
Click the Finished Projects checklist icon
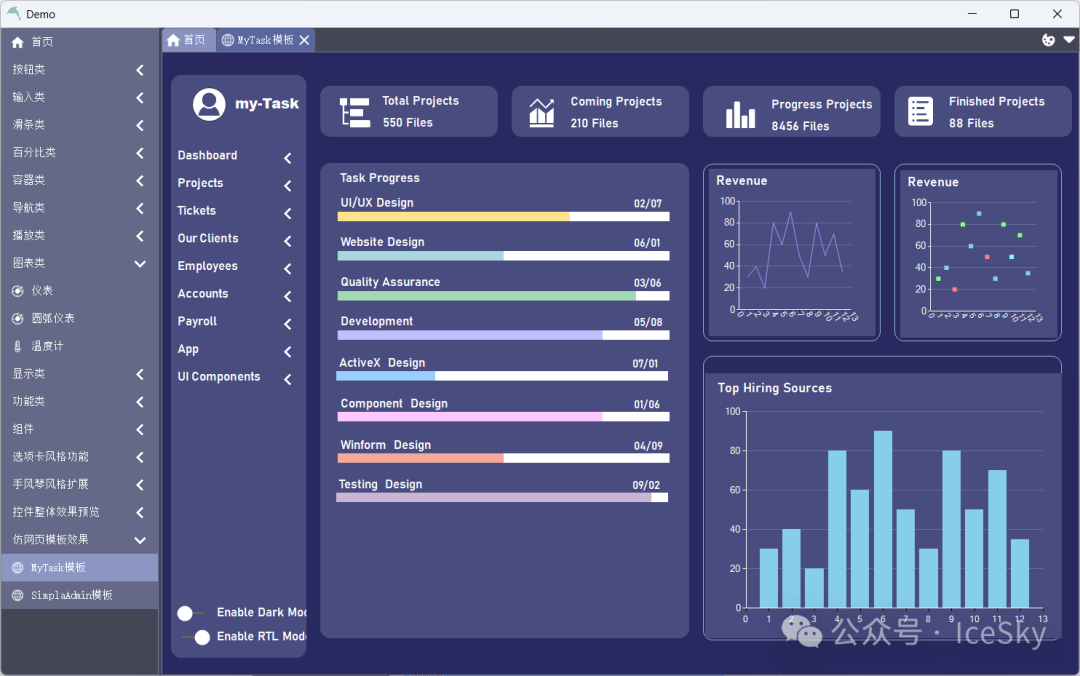click(x=920, y=112)
